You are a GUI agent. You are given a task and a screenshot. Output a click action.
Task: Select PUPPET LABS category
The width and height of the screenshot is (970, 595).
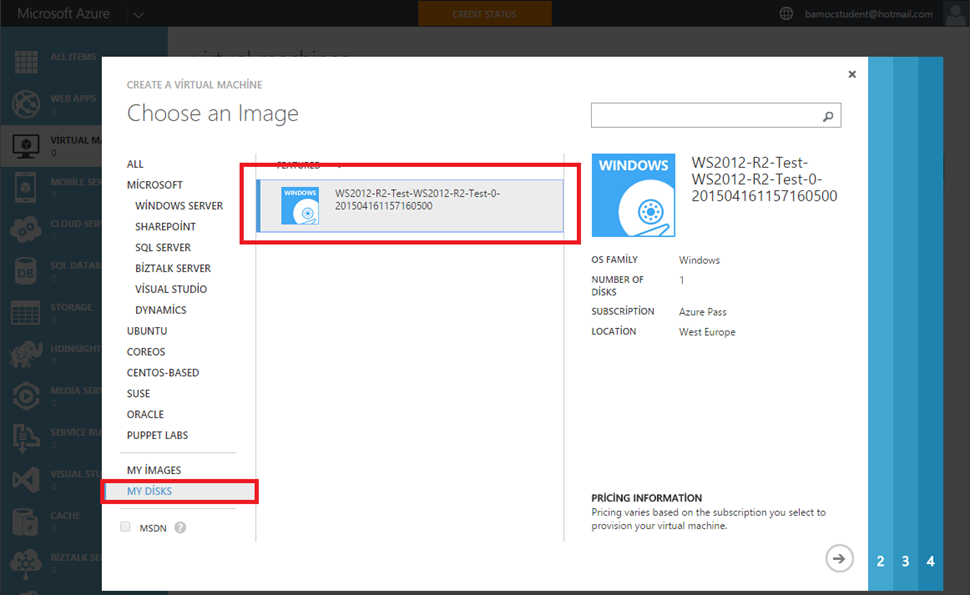point(157,435)
